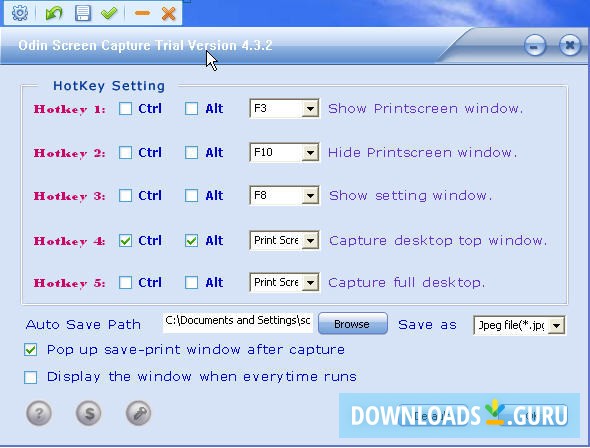This screenshot has width=590, height=448.
Task: Uncheck Ctrl for Hotkey 4
Action: [125, 241]
